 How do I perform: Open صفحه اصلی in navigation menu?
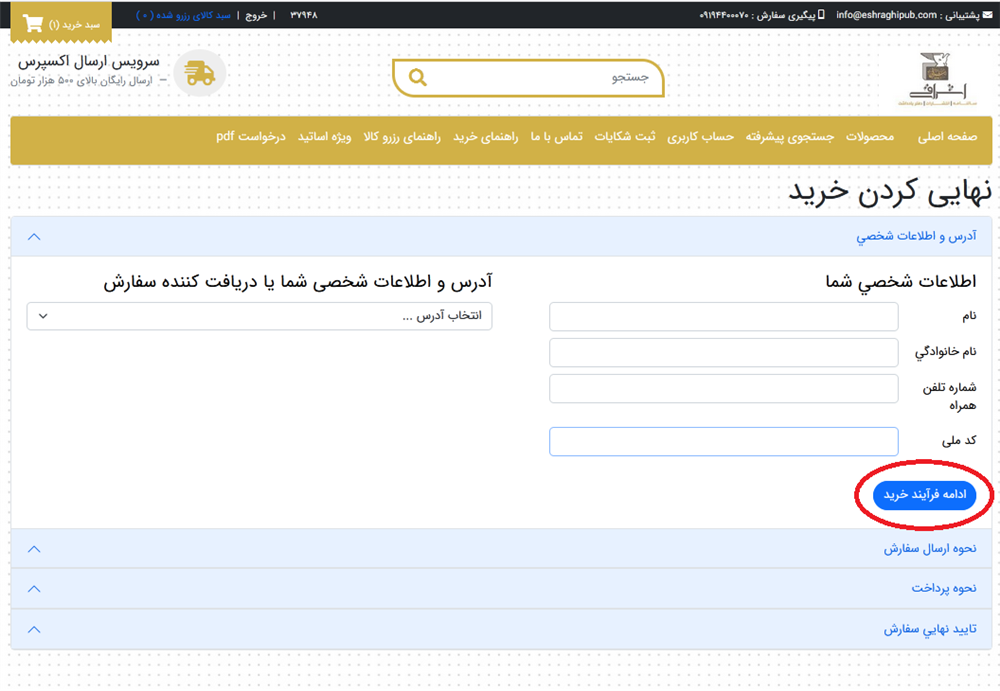click(947, 137)
